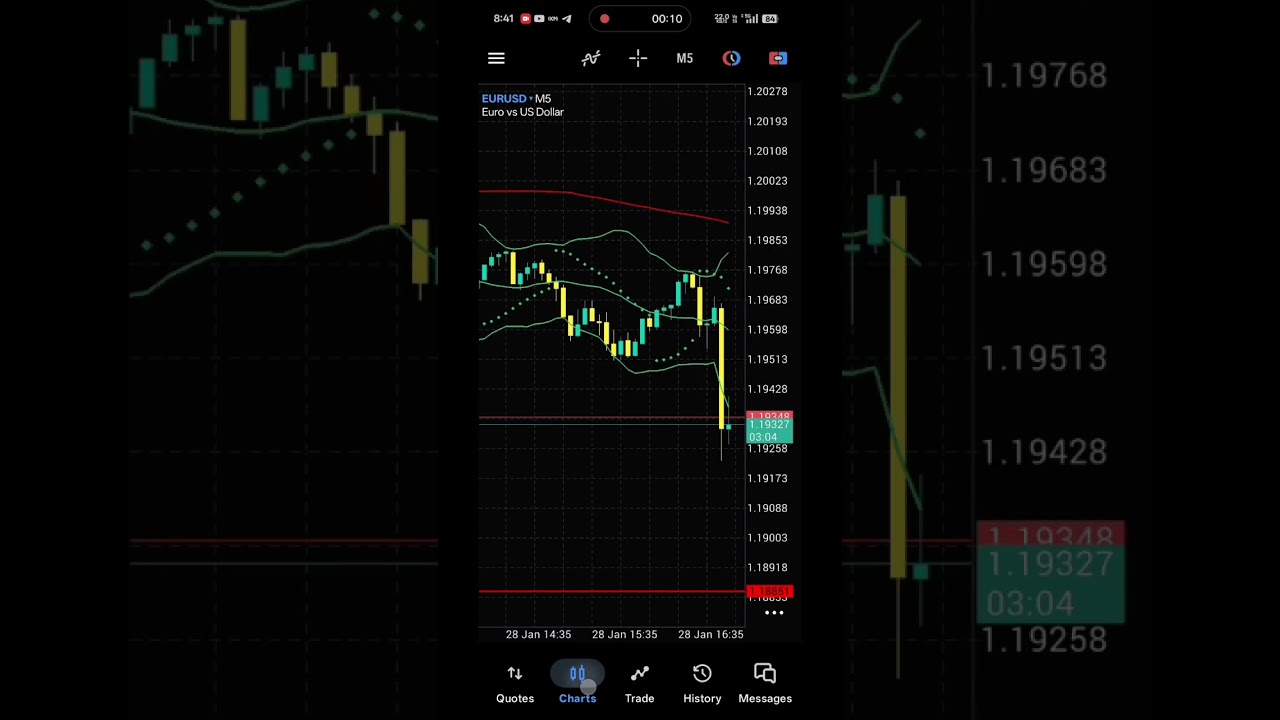This screenshot has height=720, width=1280.
Task: Tap the Telegram notification icon
Action: 567,18
